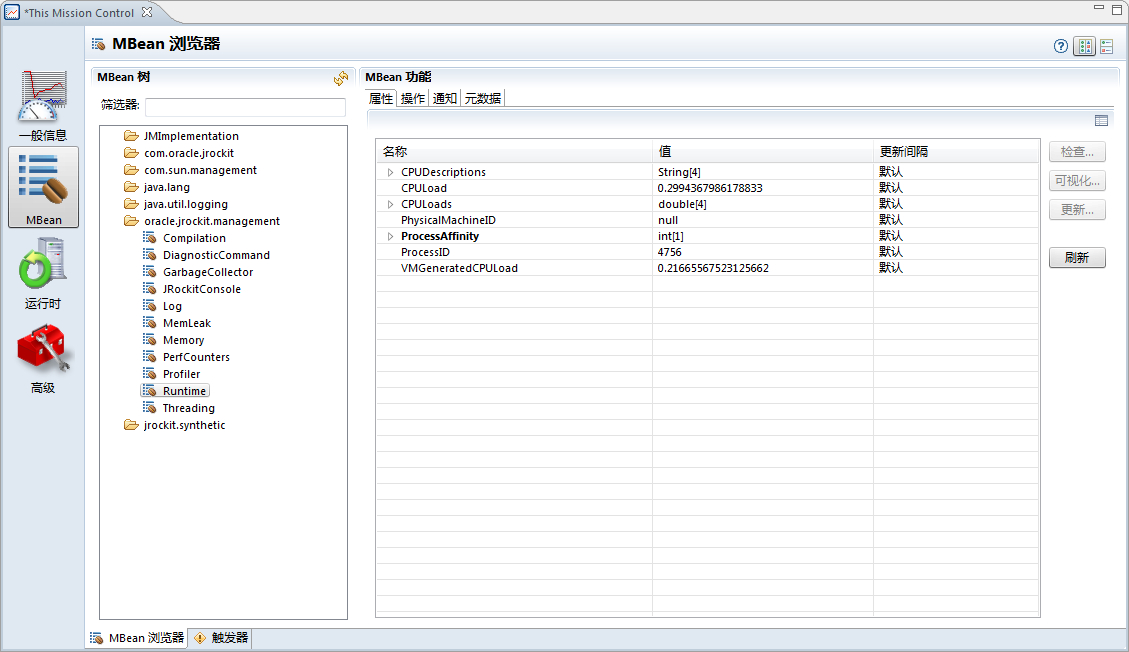Screen dimensions: 1129x652
Task: Expand the ProcessAffinity attribute row
Action: (390, 237)
